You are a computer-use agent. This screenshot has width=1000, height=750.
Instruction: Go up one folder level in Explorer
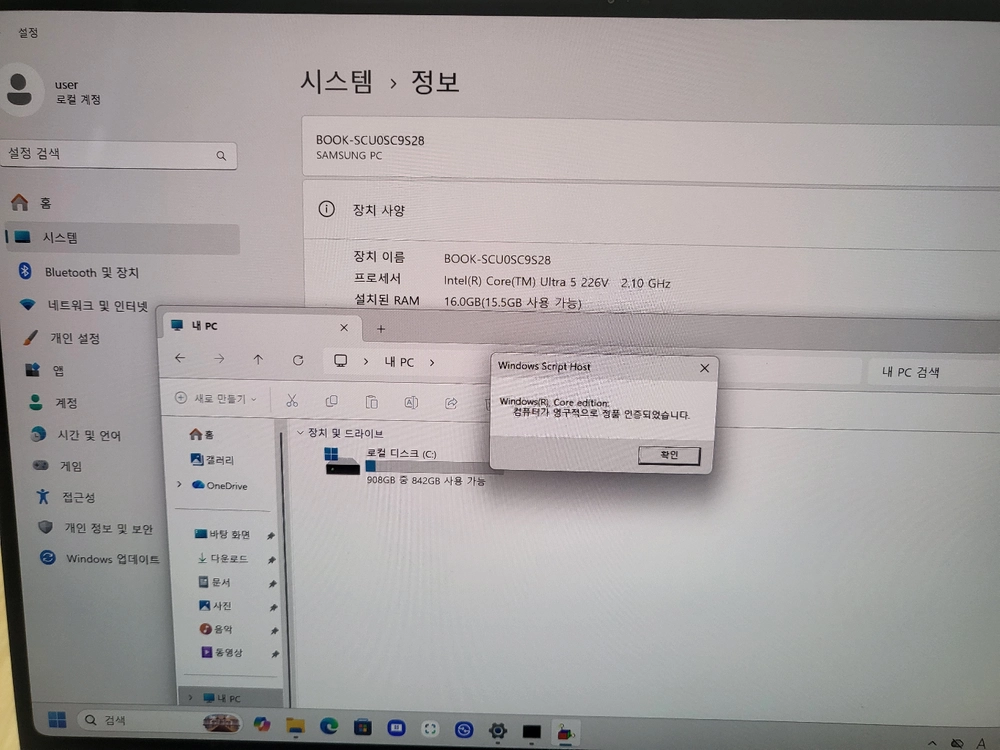pos(258,360)
